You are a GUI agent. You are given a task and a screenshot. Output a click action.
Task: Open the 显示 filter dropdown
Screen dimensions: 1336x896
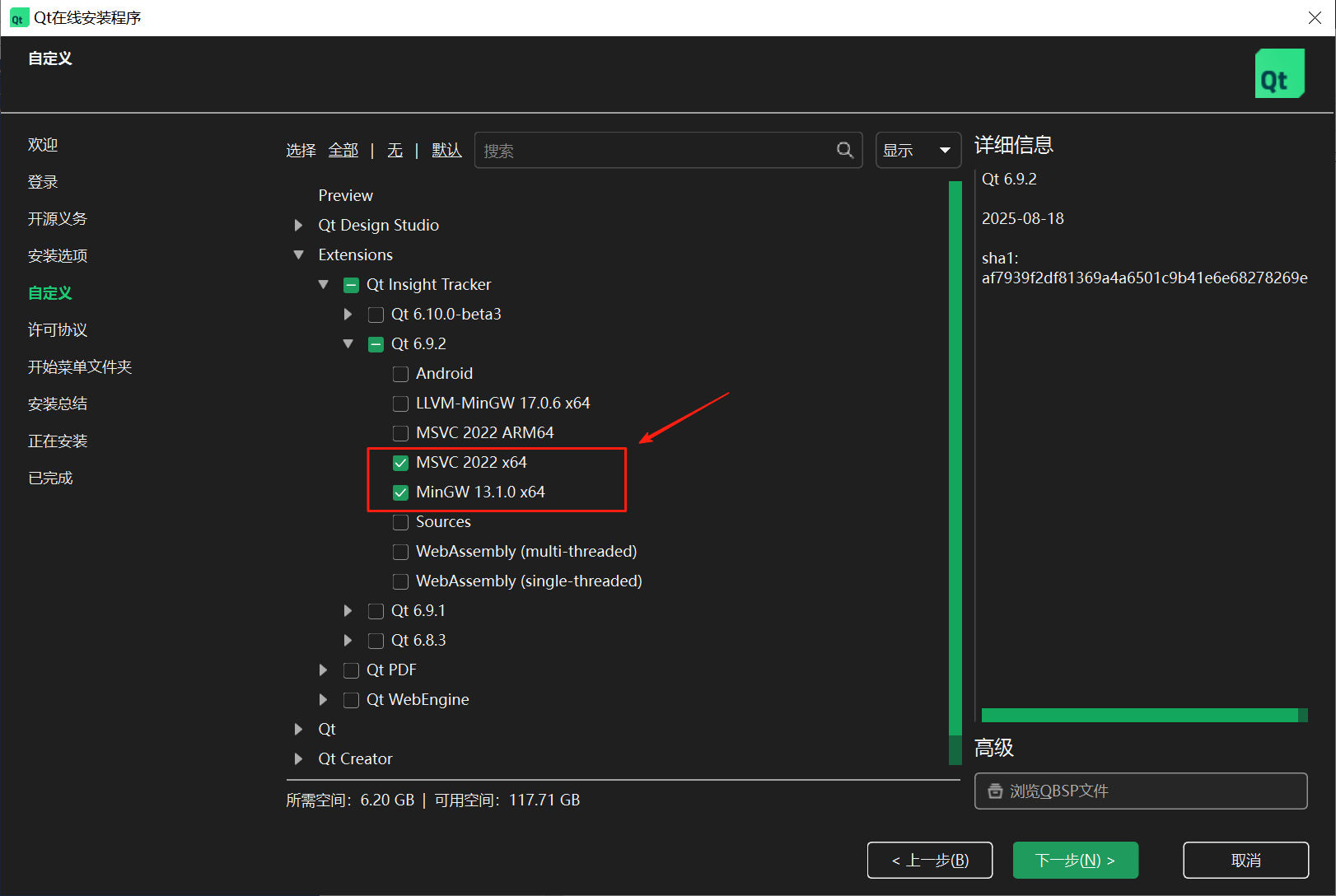coord(918,150)
